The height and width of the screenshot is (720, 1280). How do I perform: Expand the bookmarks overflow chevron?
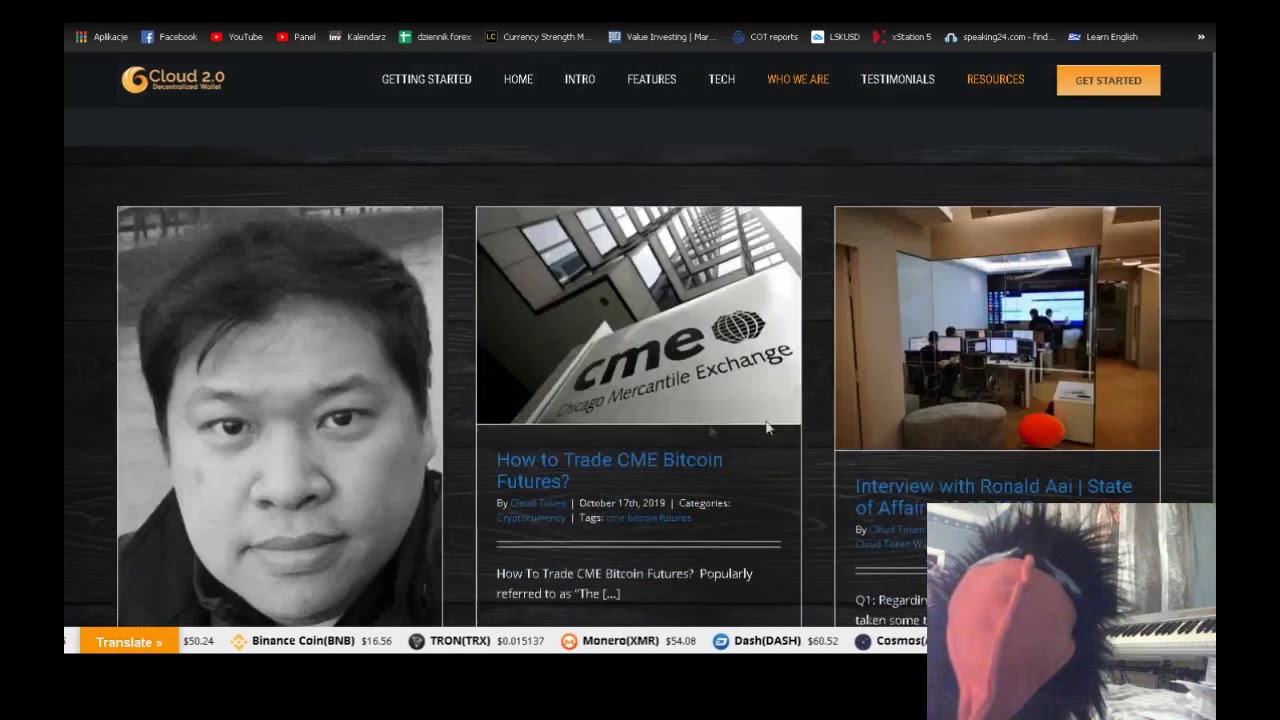pos(1201,37)
